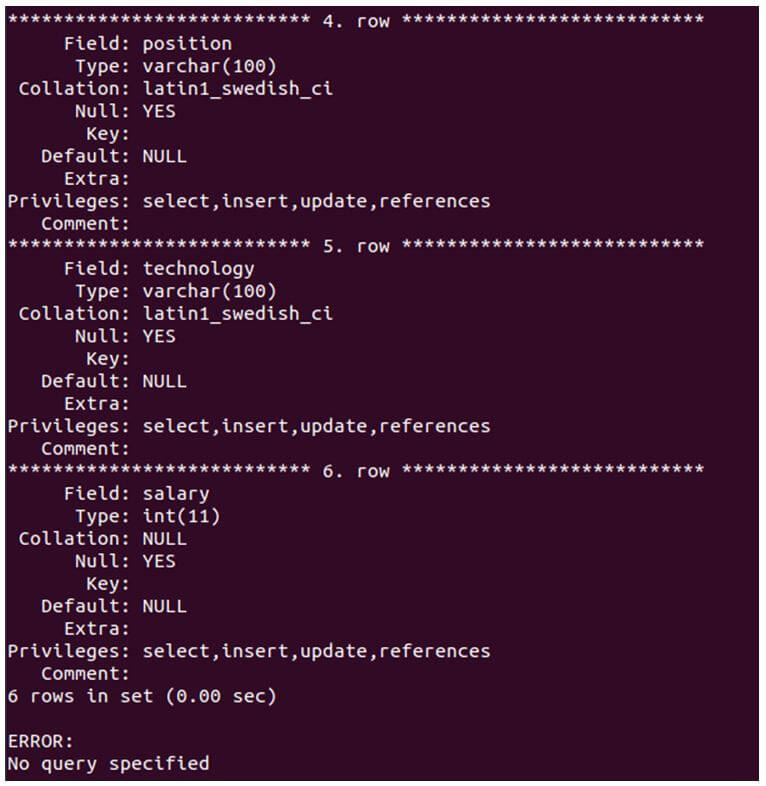Click the "int(11)" type value
Image resolution: width=766 pixels, height=786 pixels.
pos(181,516)
